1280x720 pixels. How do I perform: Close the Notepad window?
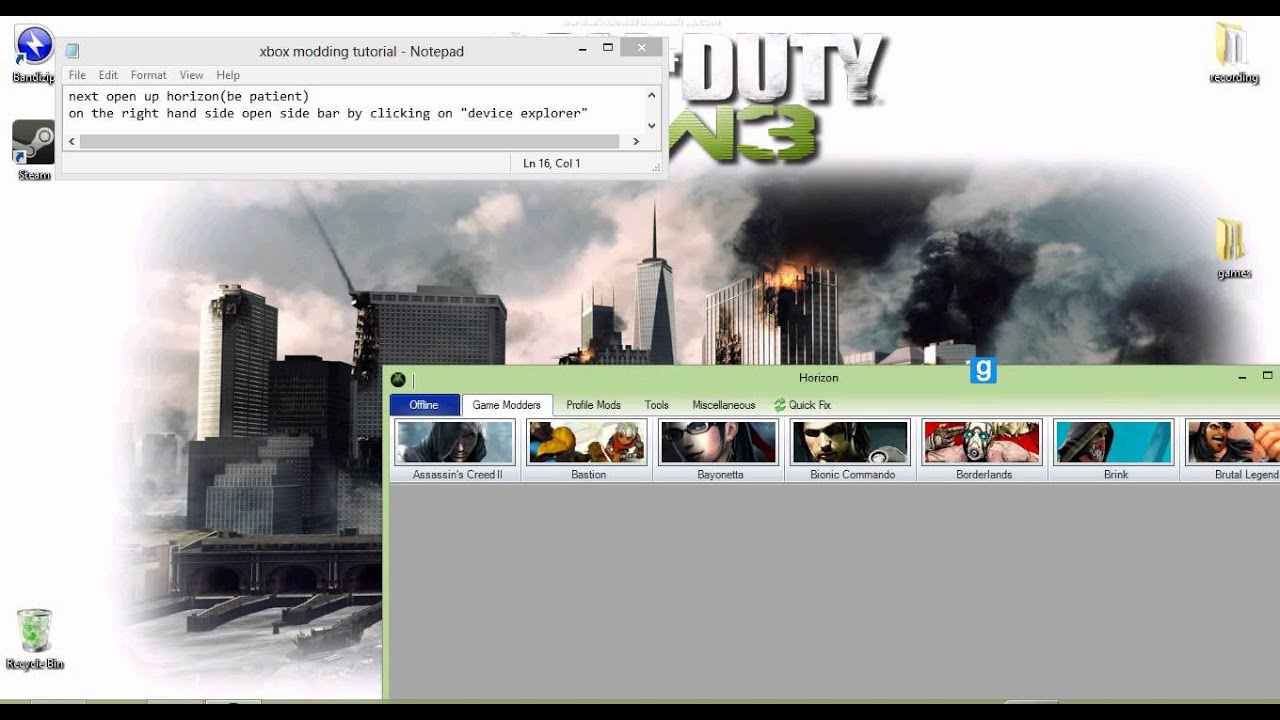(640, 47)
